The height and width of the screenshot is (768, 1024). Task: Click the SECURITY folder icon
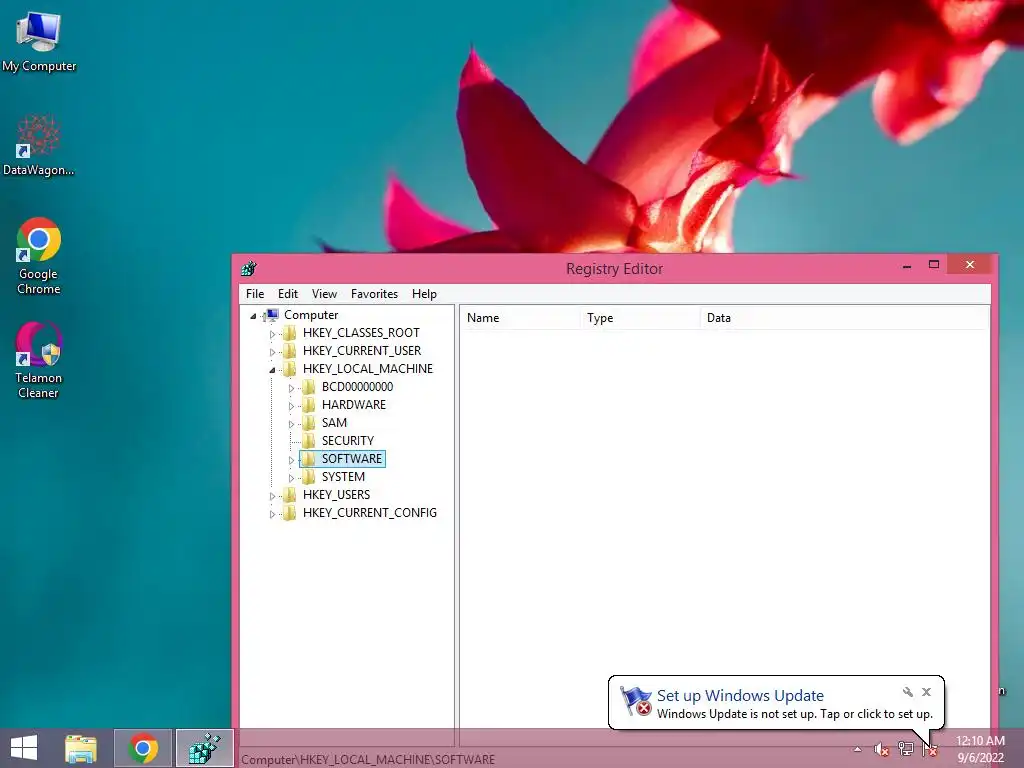coord(308,441)
